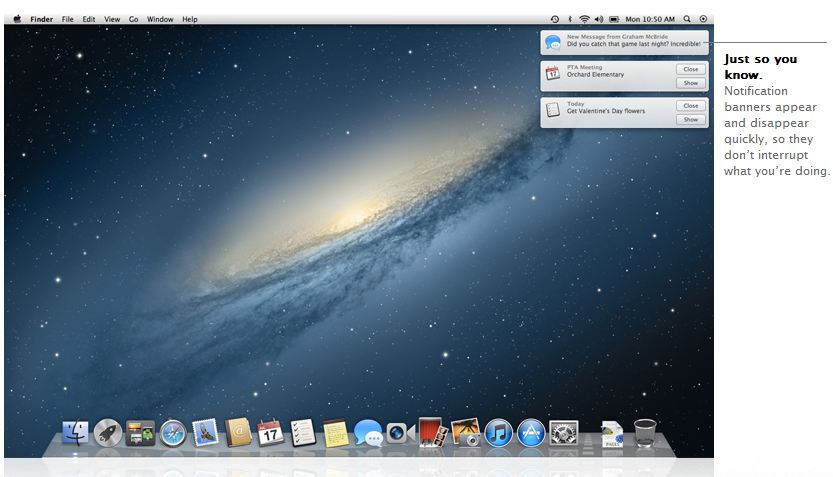Open Contacts address book in Dock
This screenshot has width=833, height=477.
click(x=238, y=432)
